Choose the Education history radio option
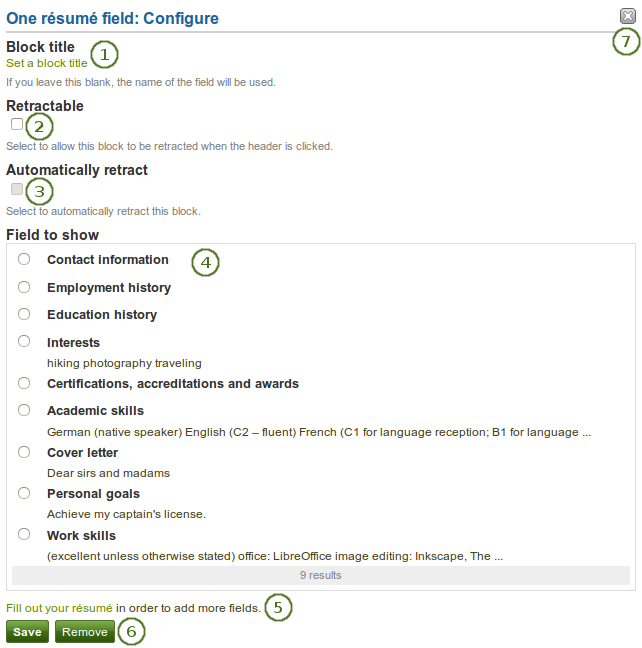The width and height of the screenshot is (642, 648). [24, 314]
